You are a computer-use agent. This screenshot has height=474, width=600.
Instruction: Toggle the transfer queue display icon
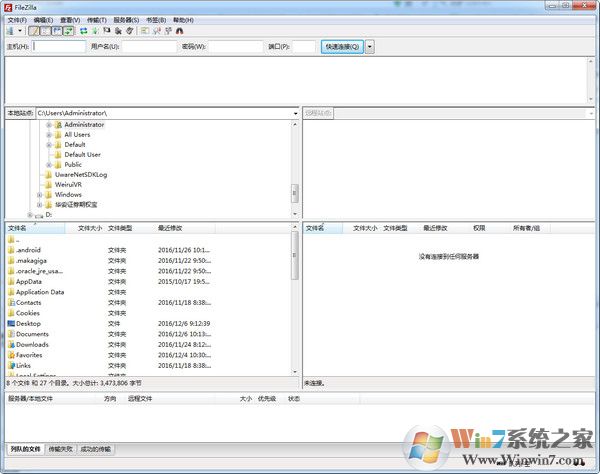[x=68, y=31]
